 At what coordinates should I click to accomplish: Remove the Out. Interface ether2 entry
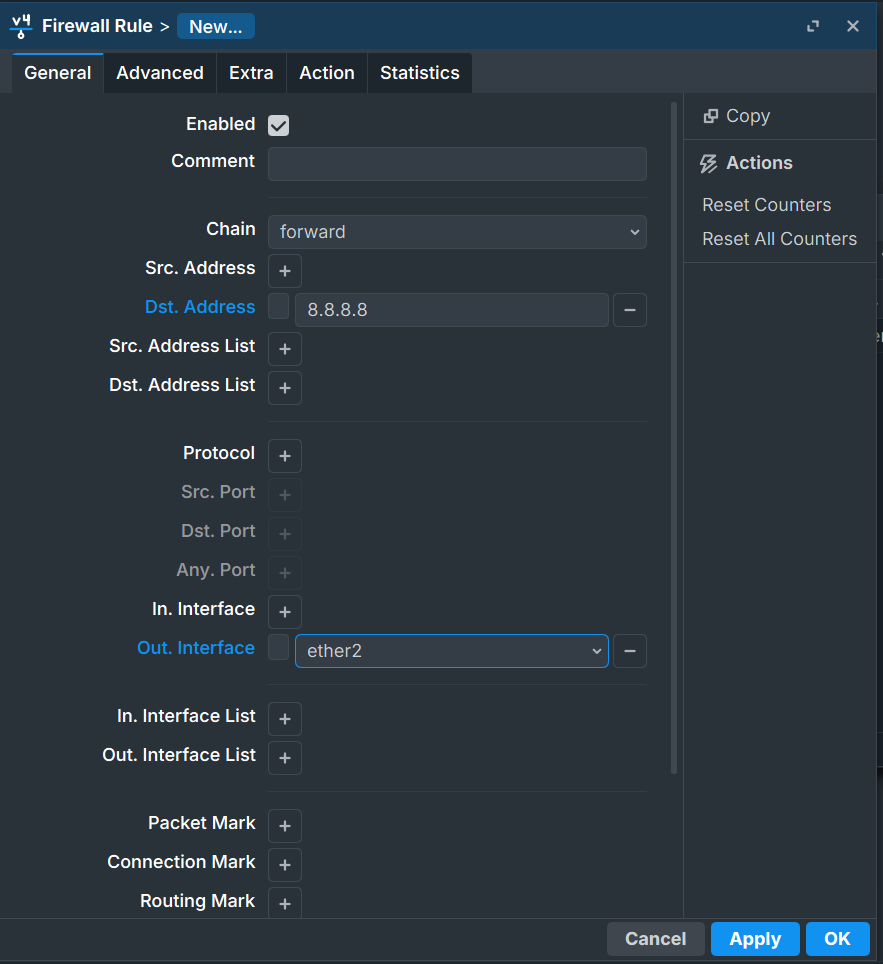(x=630, y=651)
